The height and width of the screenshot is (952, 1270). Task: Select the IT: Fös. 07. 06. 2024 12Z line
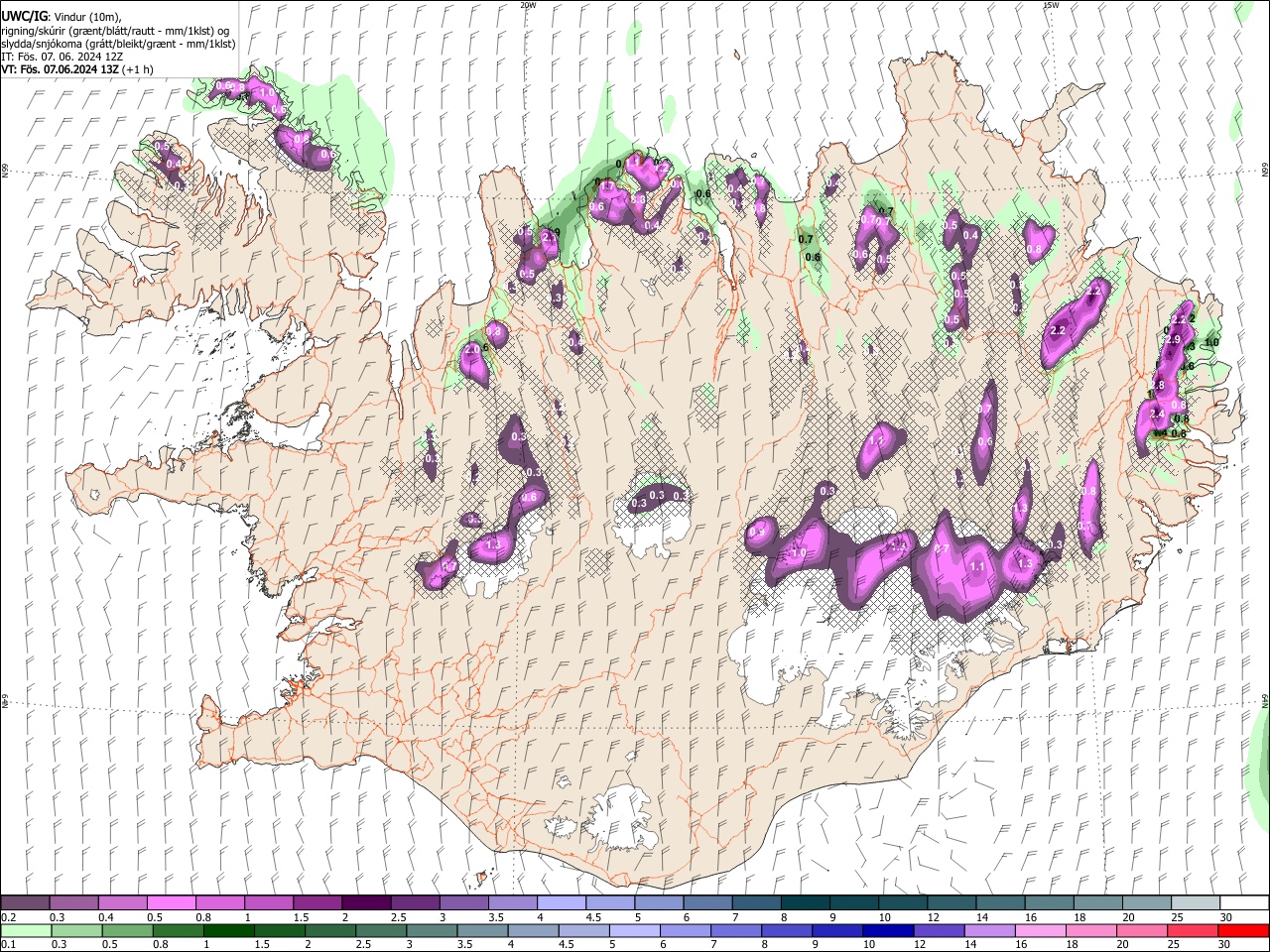[62, 57]
